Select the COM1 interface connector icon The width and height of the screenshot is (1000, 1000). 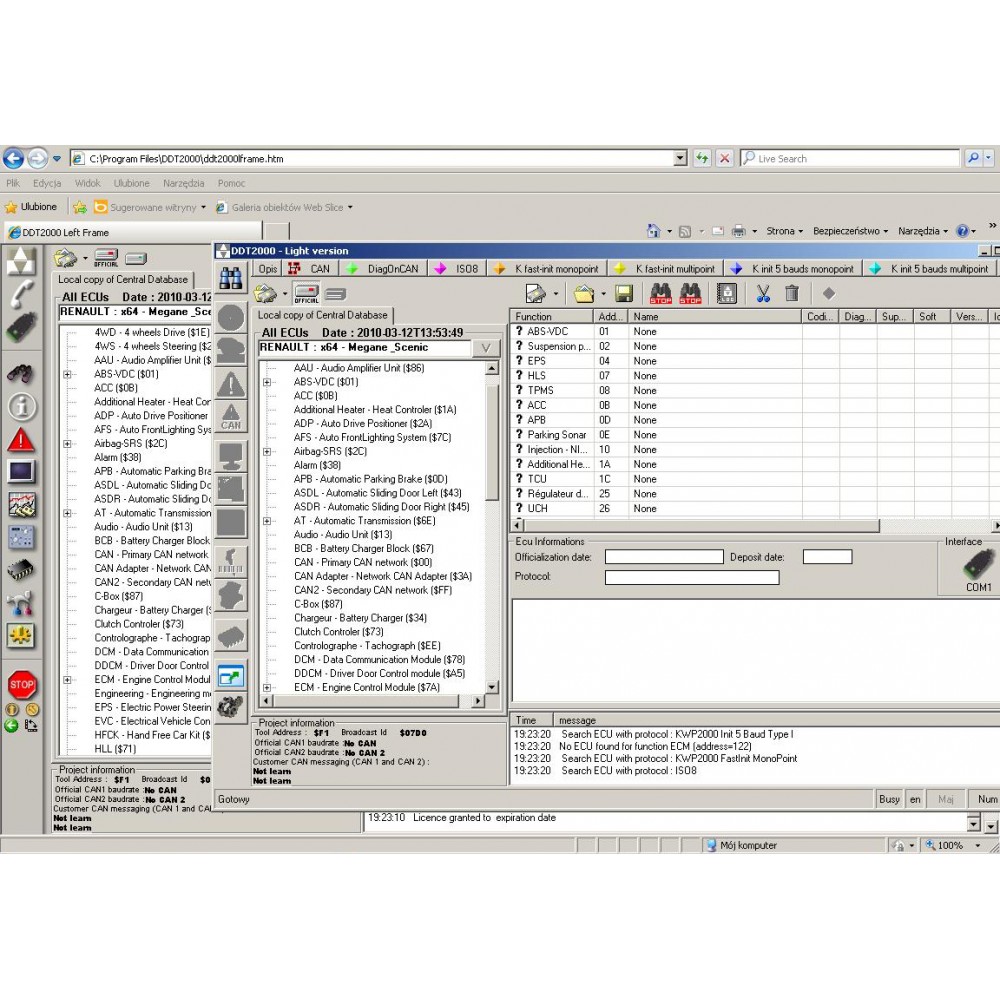[x=977, y=567]
